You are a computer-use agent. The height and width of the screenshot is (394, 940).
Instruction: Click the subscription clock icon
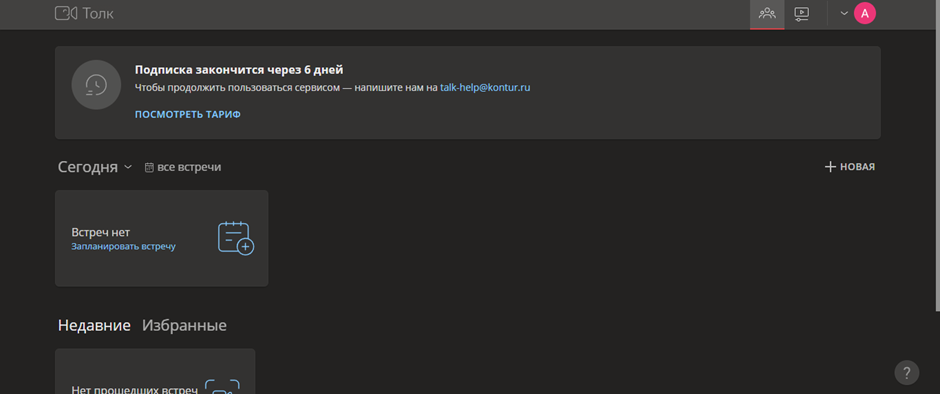[96, 85]
